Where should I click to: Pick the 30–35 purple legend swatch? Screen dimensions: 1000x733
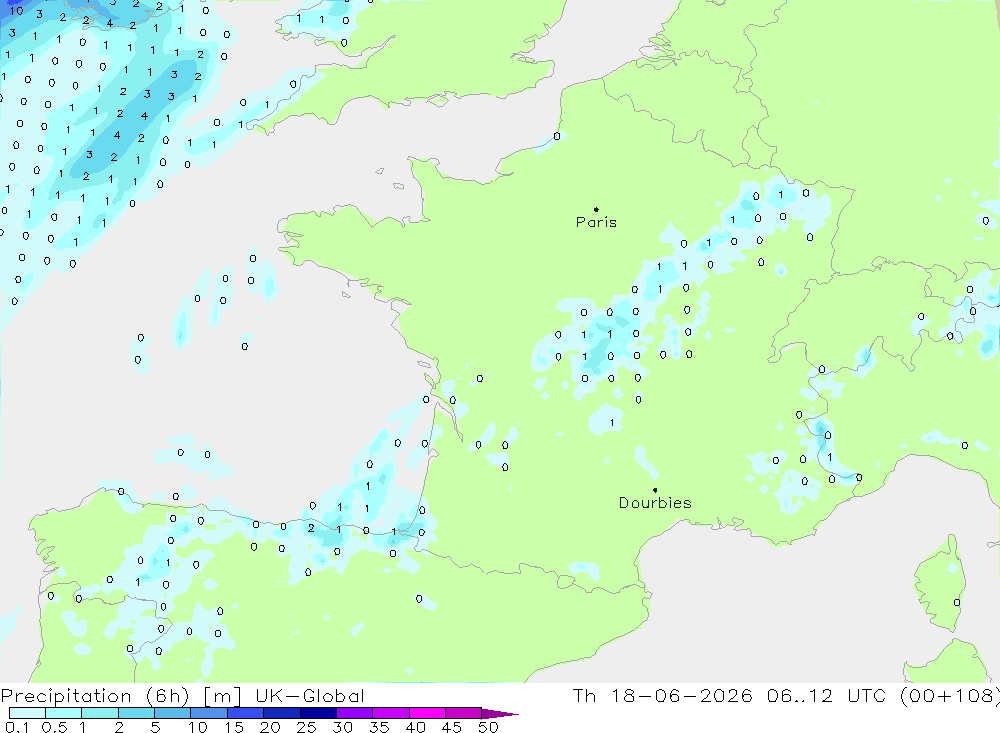(355, 713)
